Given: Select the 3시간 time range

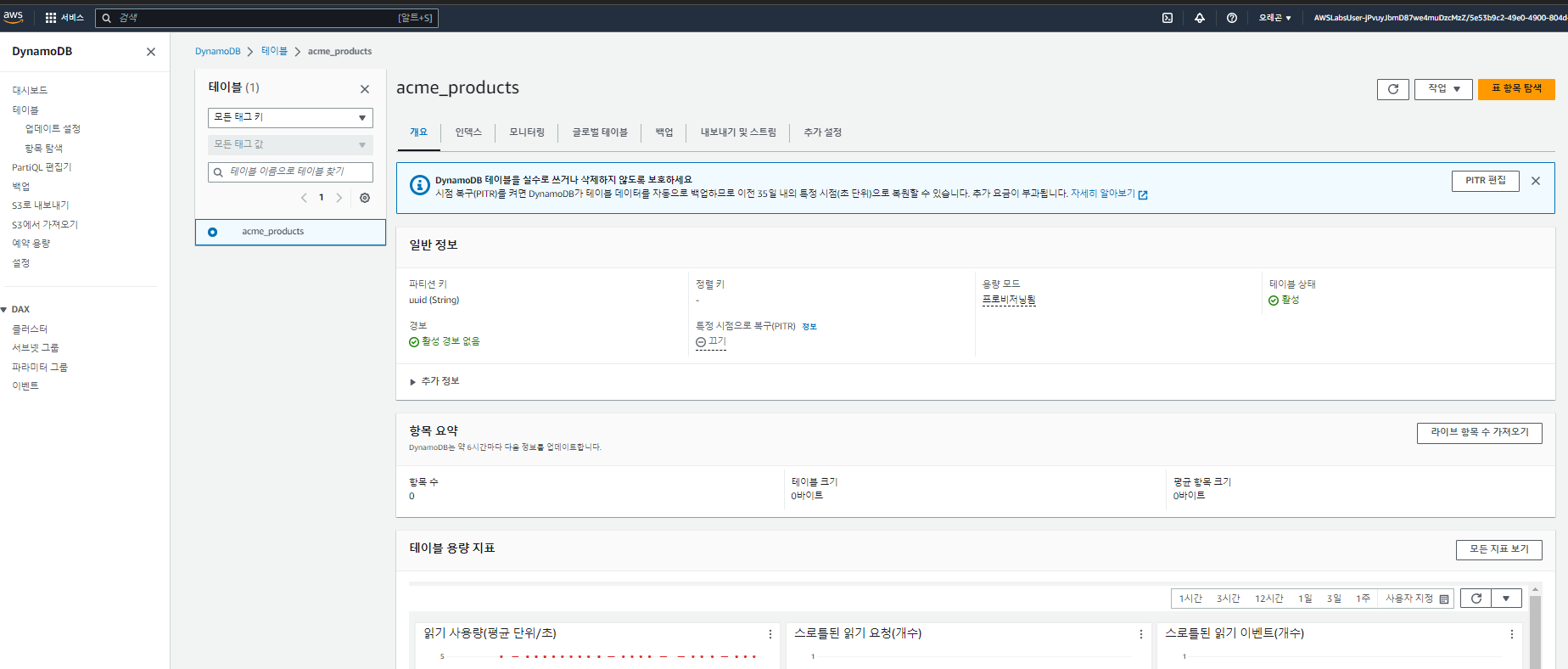Looking at the screenshot, I should (x=1229, y=599).
